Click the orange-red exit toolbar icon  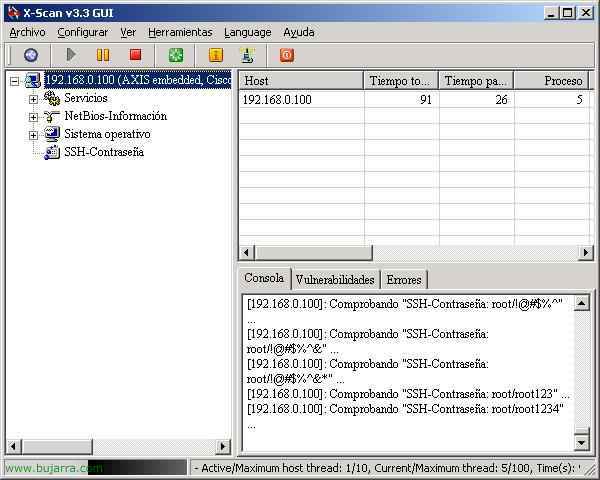pyautogui.click(x=287, y=55)
